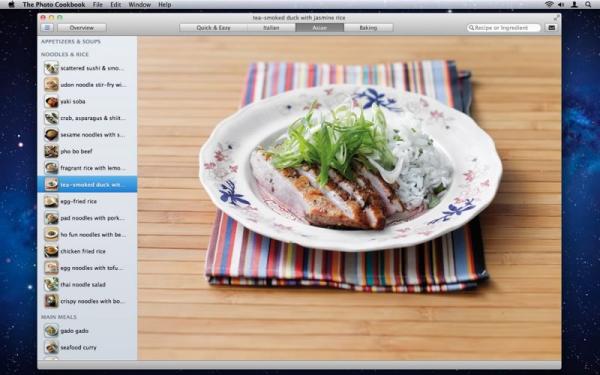The height and width of the screenshot is (375, 600).
Task: Open Spotlight search magnifier icon
Action: [588, 5]
